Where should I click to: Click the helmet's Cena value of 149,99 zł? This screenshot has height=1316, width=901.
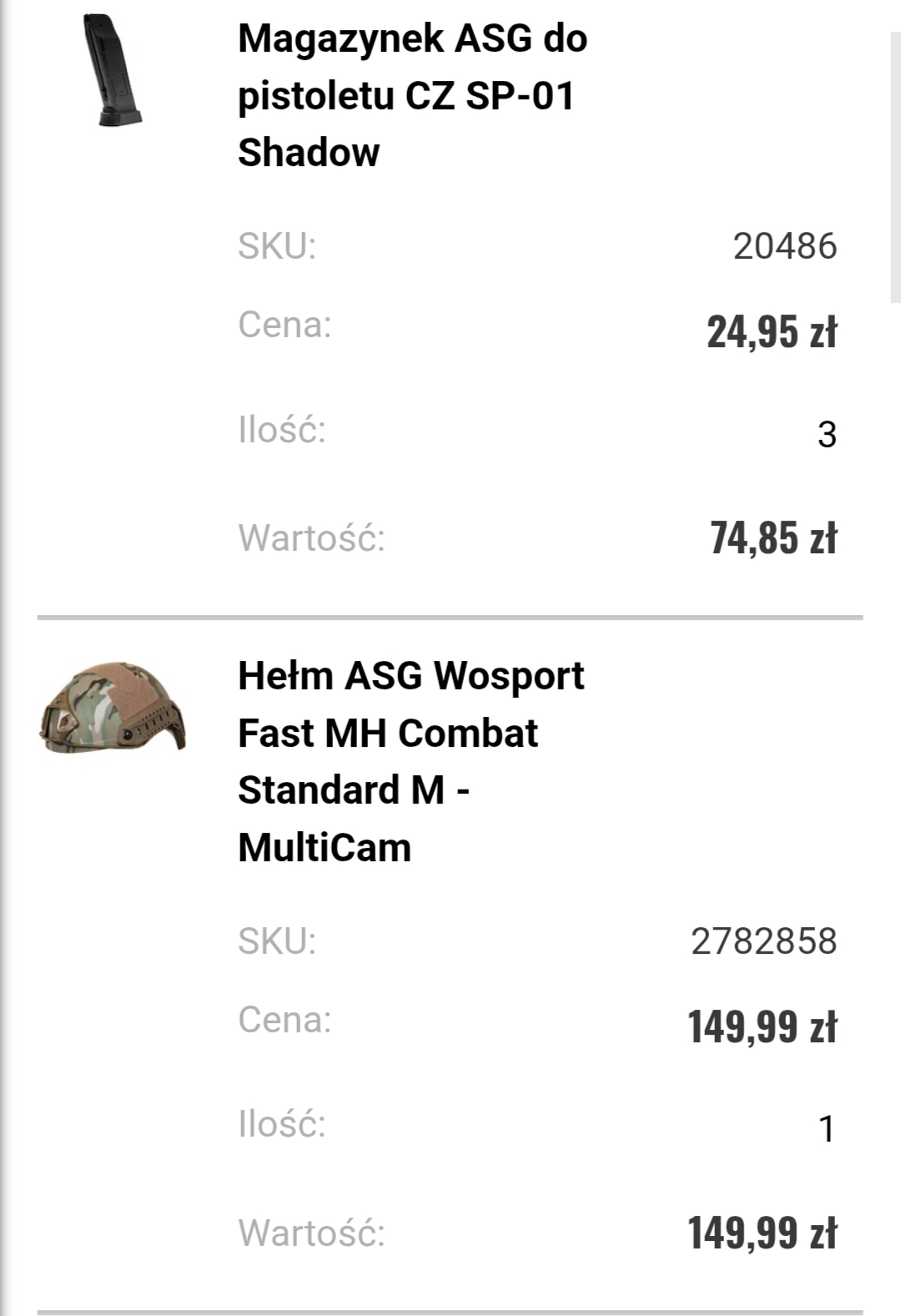click(x=762, y=1026)
